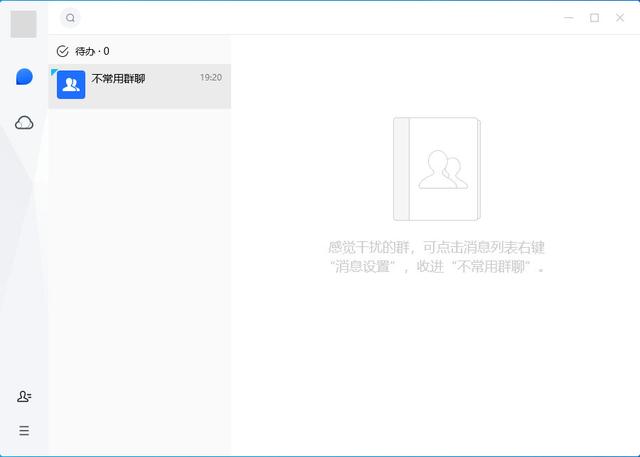Click the blue corner marker on 不常用群聊
This screenshot has height=457, width=640.
pos(53,70)
